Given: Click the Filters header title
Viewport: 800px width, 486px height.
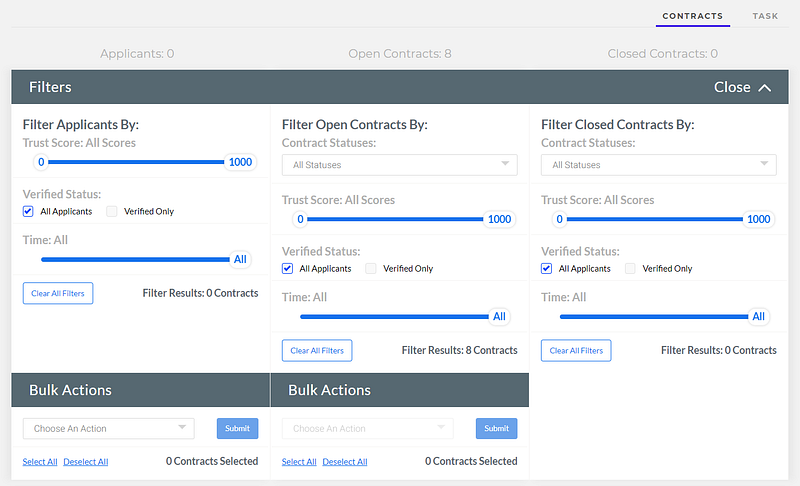Looking at the screenshot, I should point(50,87).
